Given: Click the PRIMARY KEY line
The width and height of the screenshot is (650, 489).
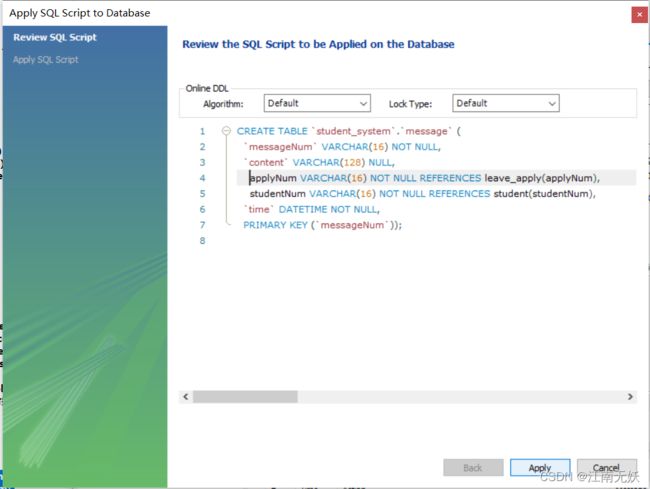Looking at the screenshot, I should coord(323,225).
